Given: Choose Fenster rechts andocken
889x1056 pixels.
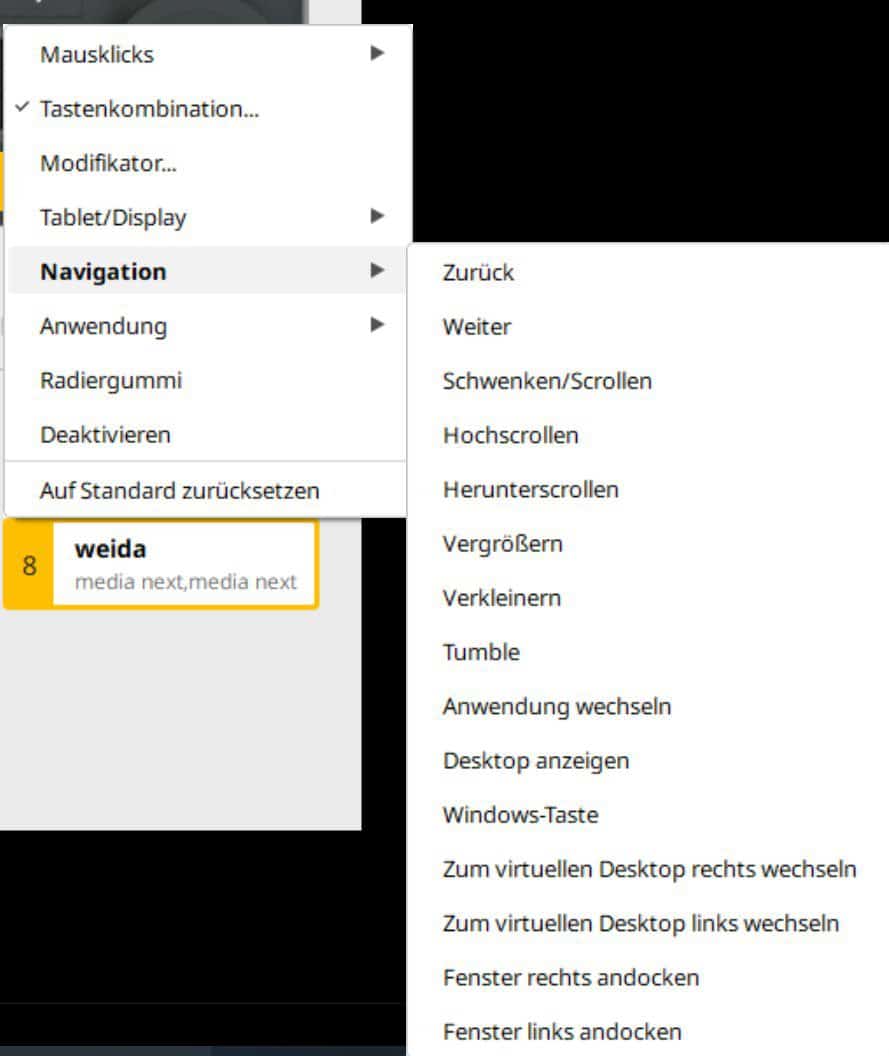Looking at the screenshot, I should (570, 977).
